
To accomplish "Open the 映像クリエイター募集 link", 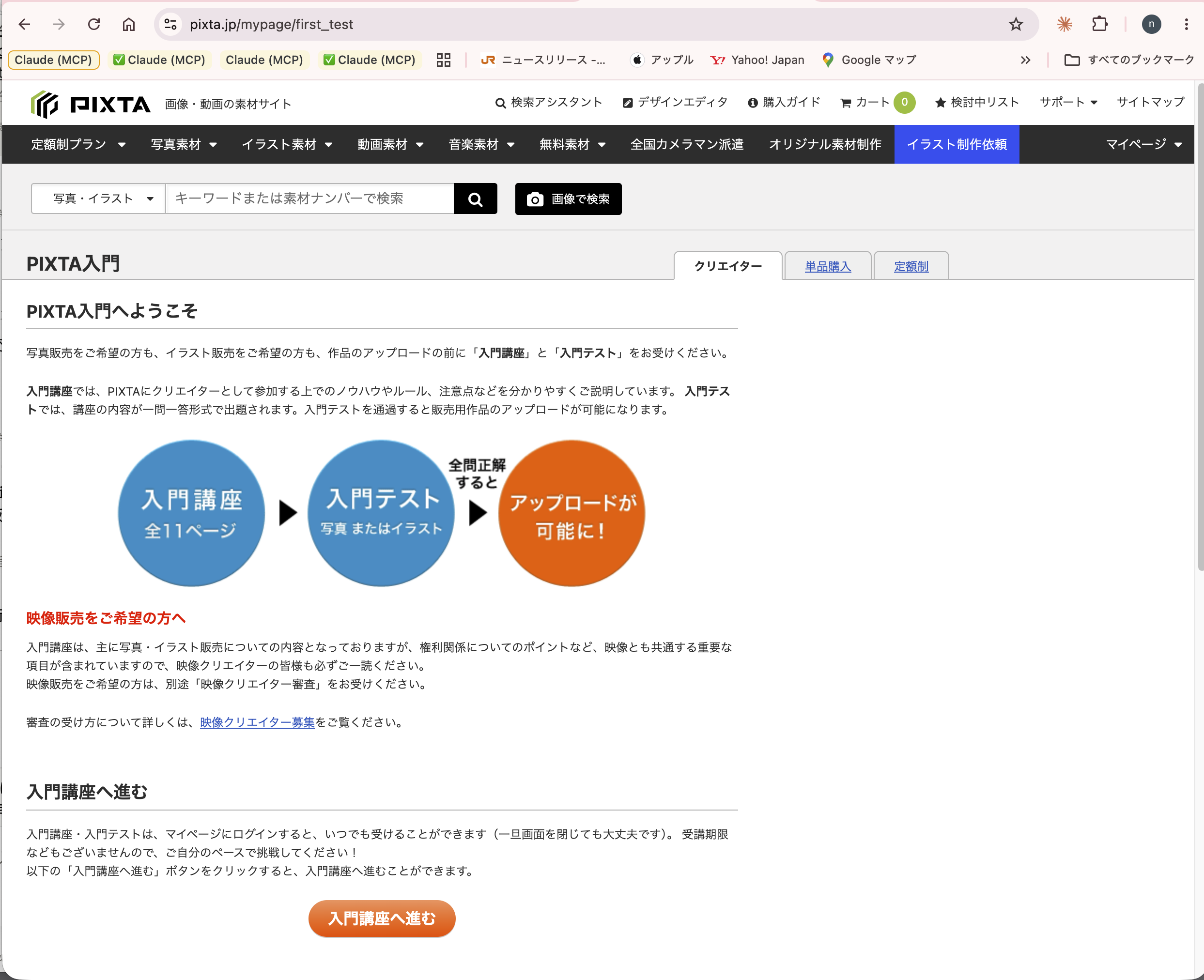I will [x=257, y=722].
